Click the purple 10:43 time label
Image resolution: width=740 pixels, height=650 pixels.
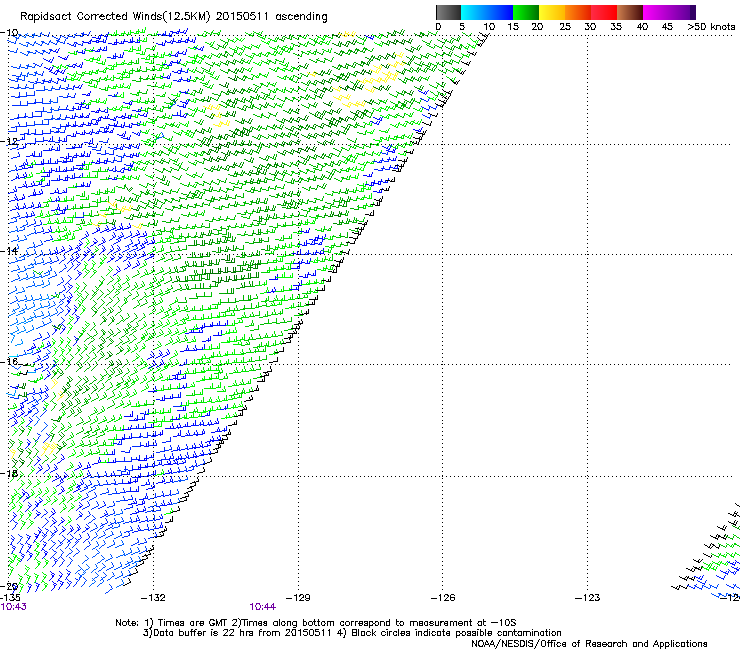point(14,607)
